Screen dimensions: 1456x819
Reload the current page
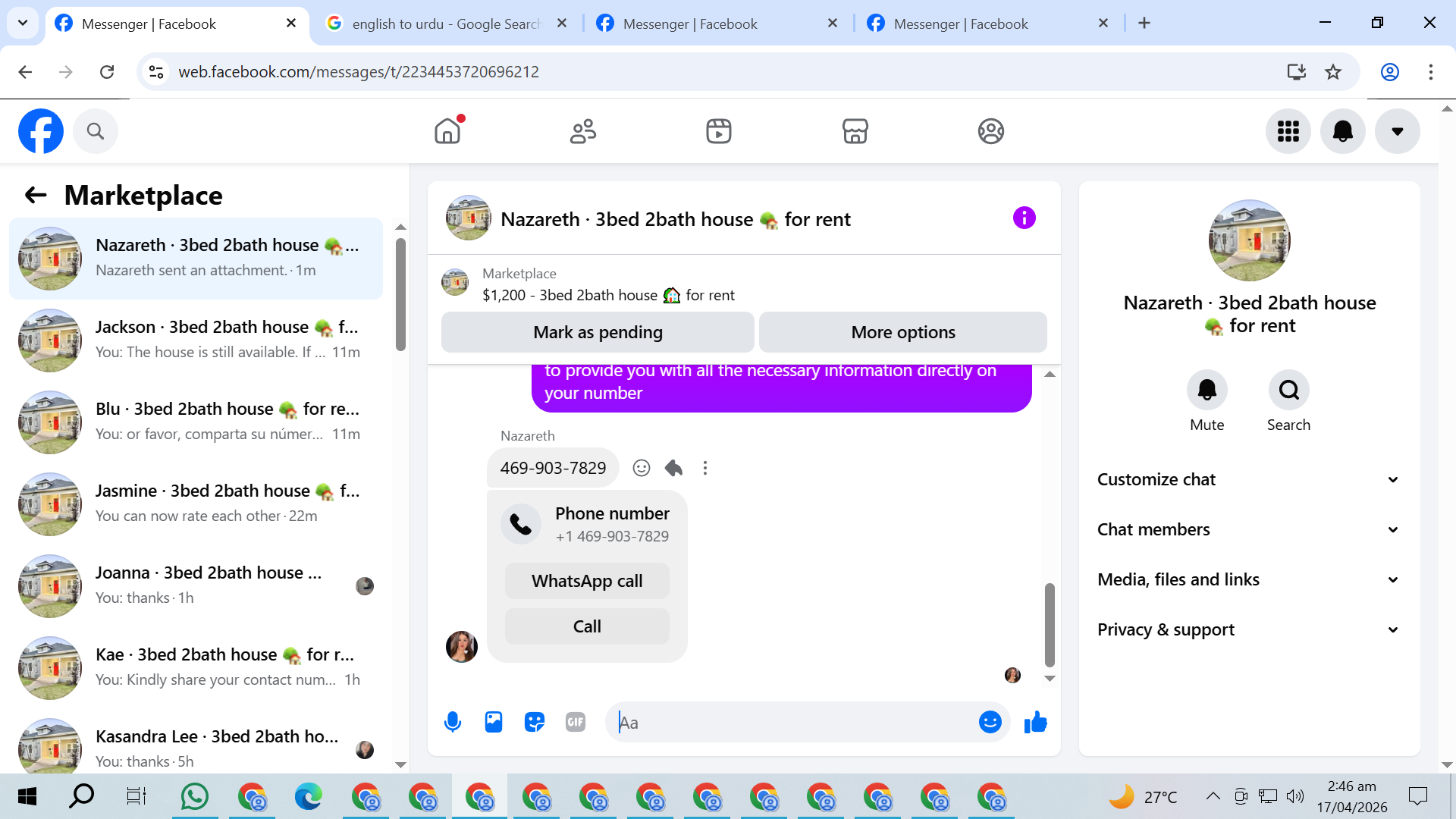pos(107,72)
